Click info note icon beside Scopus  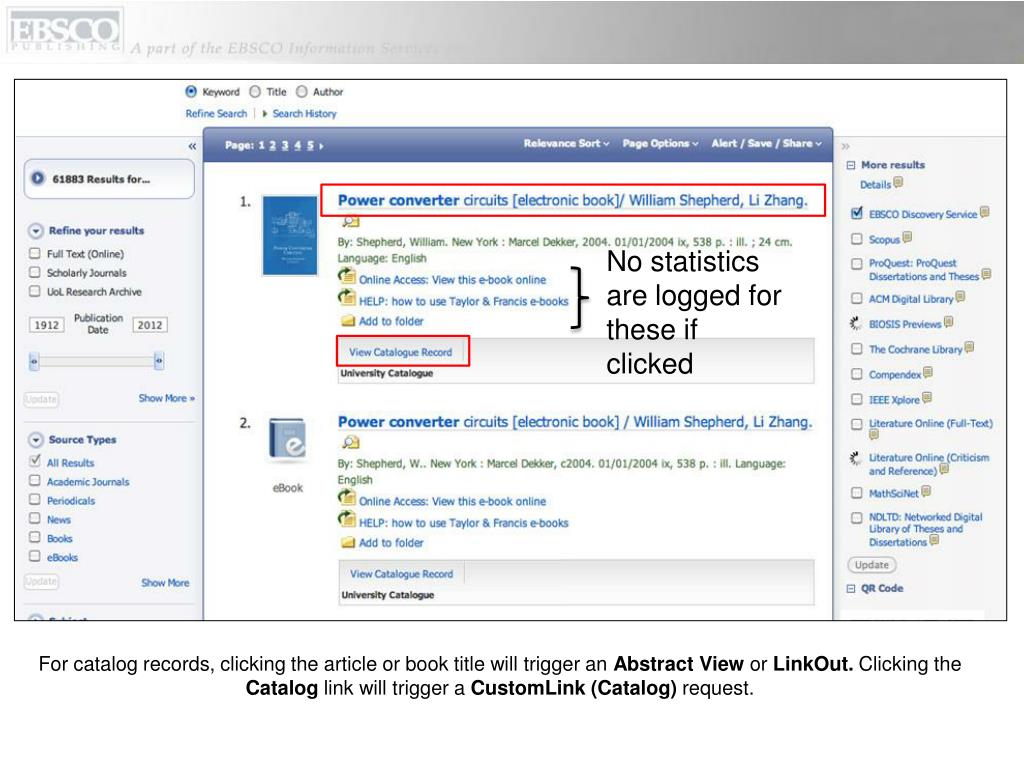click(x=907, y=237)
